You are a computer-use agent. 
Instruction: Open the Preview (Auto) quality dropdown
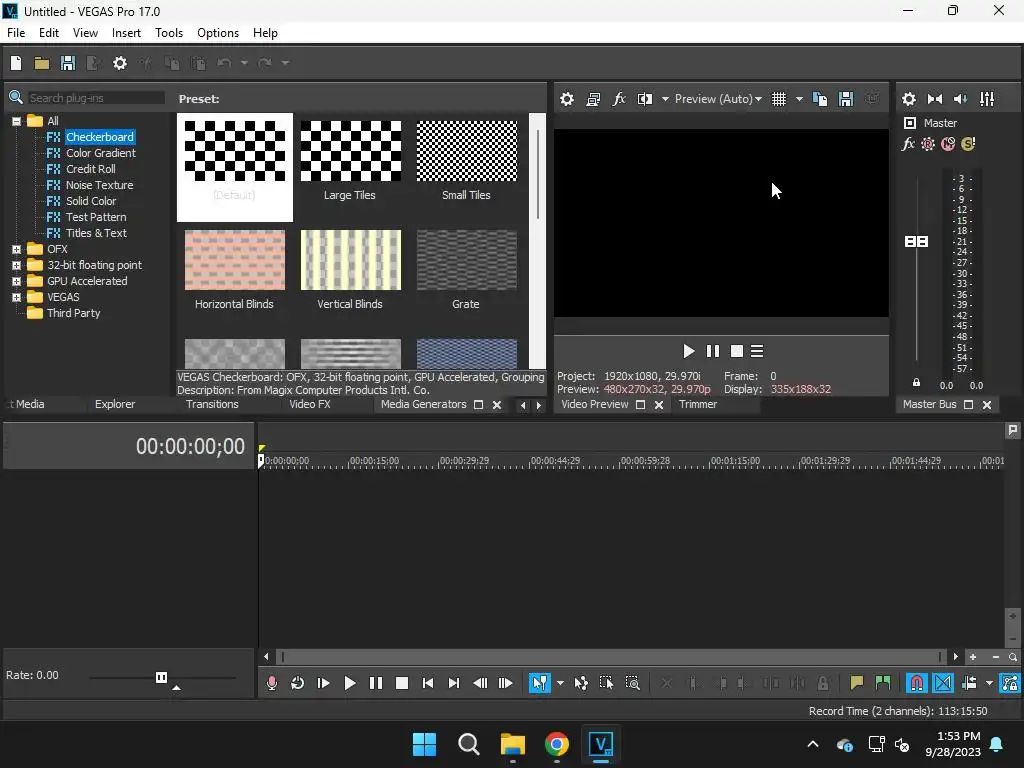[718, 99]
